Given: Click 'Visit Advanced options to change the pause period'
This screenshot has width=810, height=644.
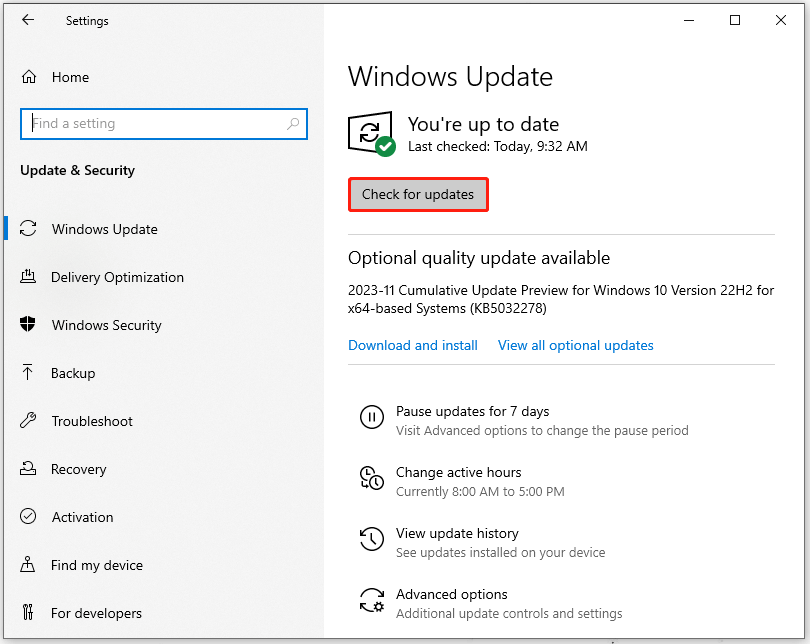Looking at the screenshot, I should point(542,430).
